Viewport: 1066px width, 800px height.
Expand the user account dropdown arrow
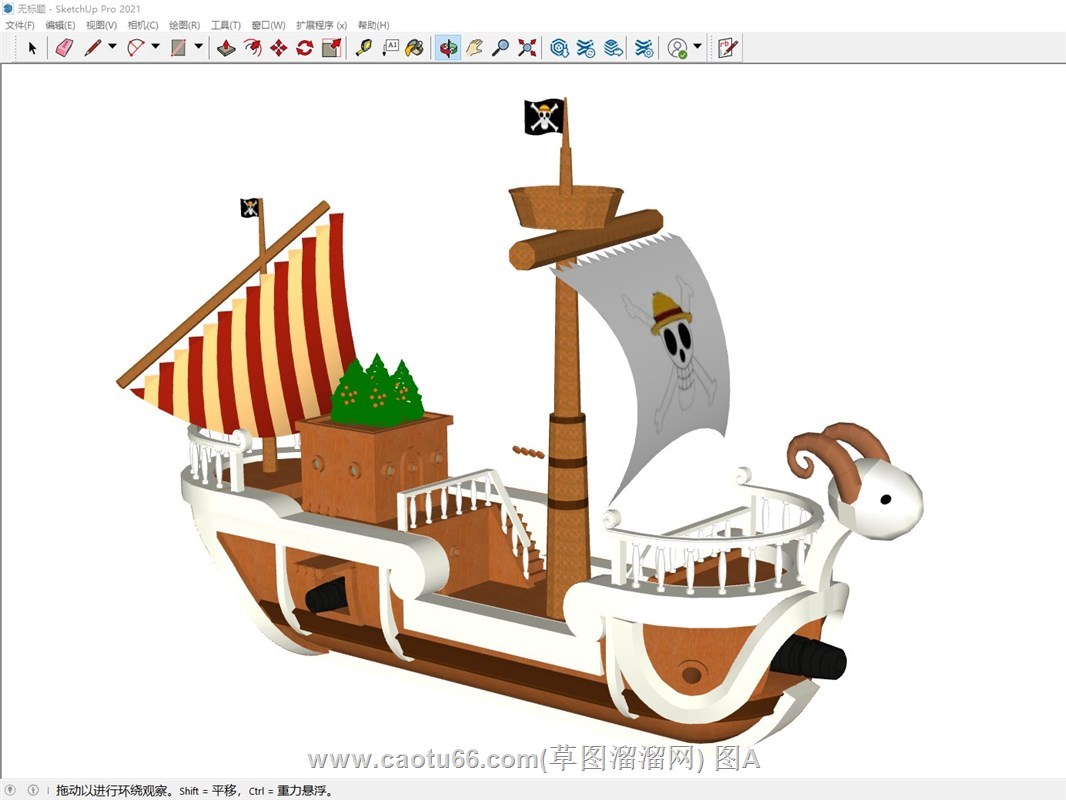[x=697, y=46]
